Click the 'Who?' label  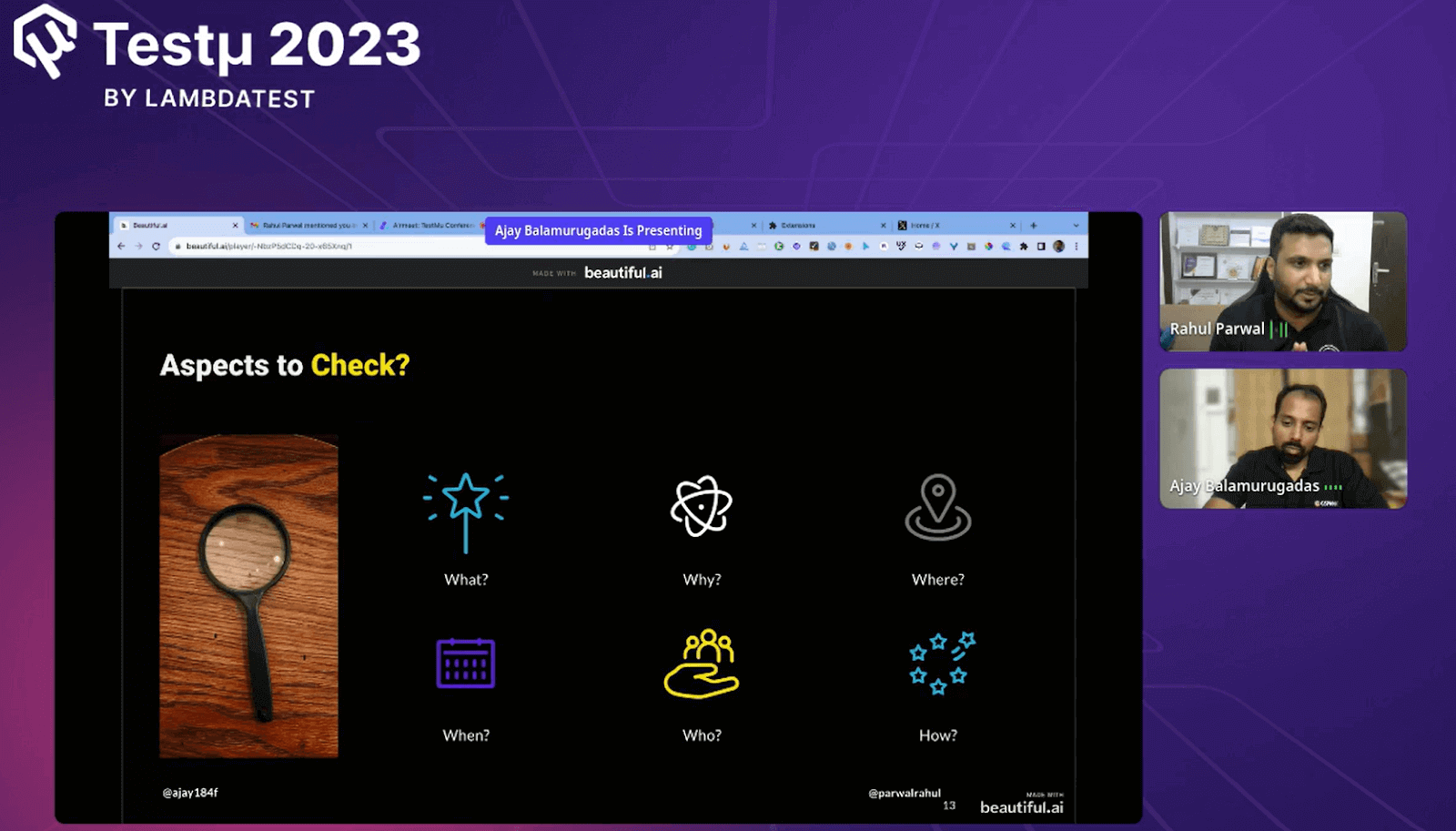coord(702,735)
